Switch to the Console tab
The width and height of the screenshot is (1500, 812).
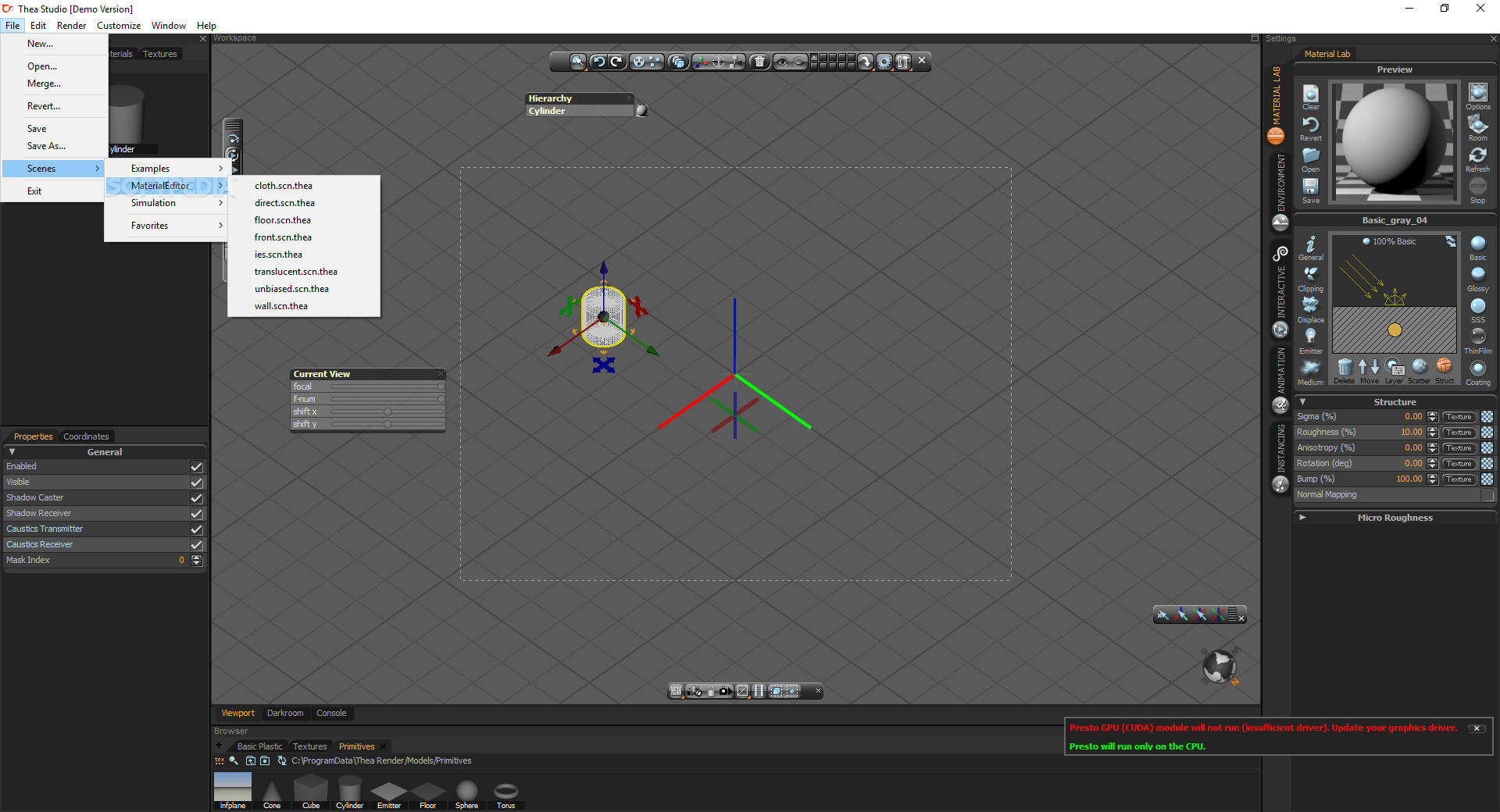(331, 713)
